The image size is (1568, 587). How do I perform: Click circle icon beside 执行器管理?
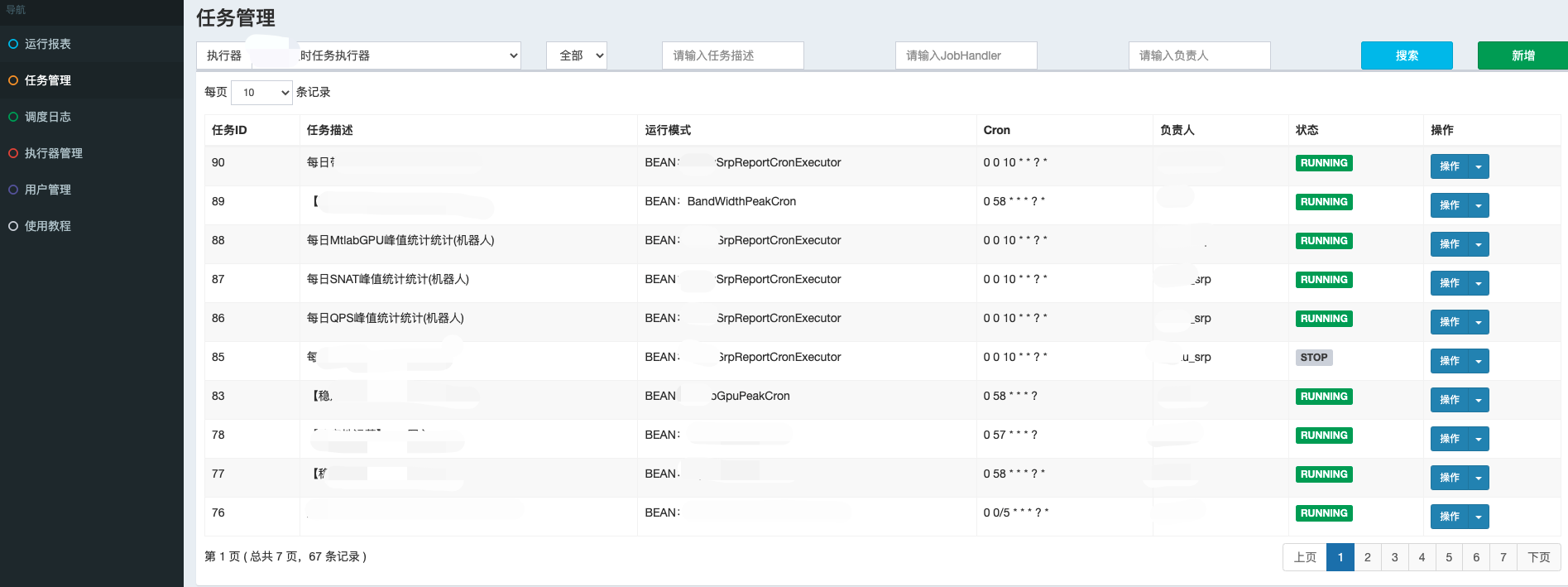point(13,153)
